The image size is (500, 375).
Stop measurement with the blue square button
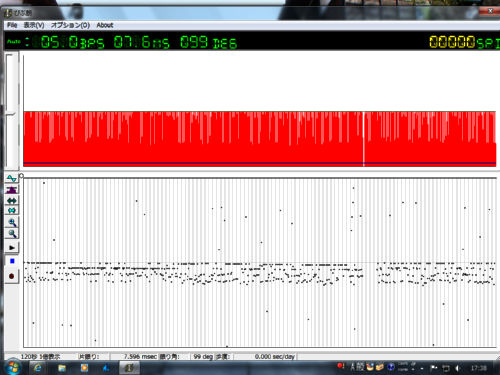12,261
